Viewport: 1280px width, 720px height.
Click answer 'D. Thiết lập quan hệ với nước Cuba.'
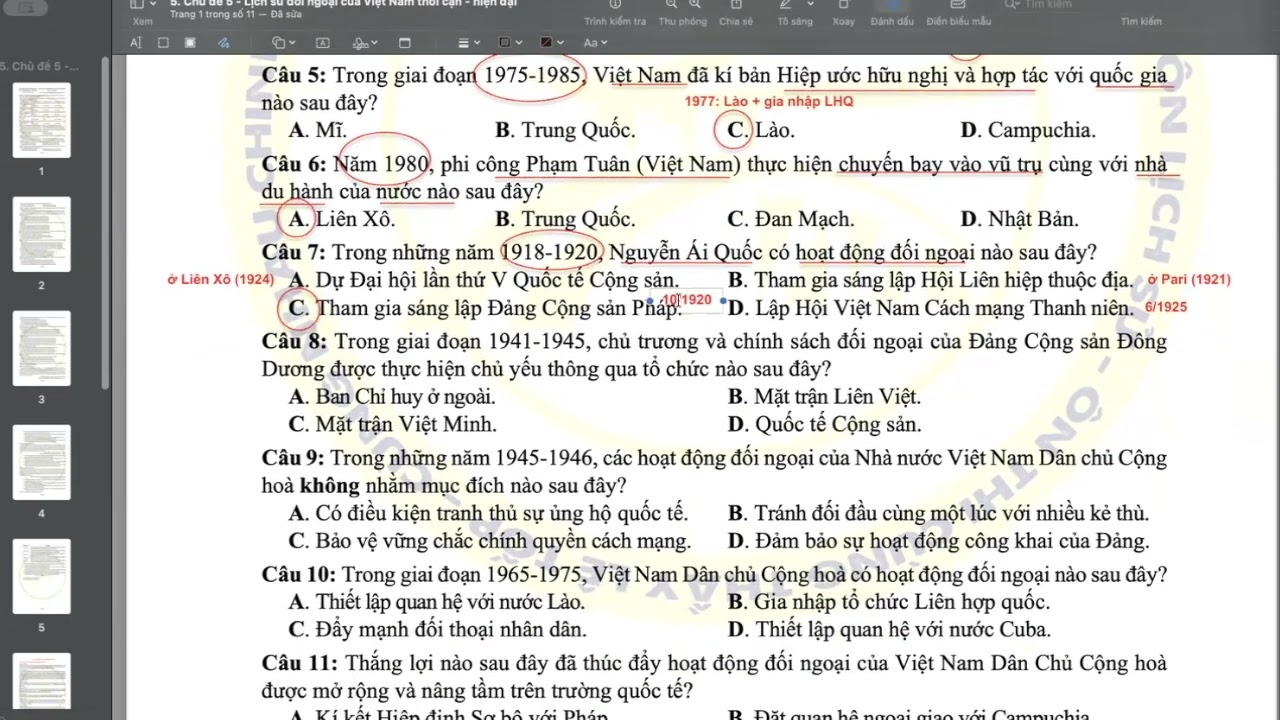point(889,630)
